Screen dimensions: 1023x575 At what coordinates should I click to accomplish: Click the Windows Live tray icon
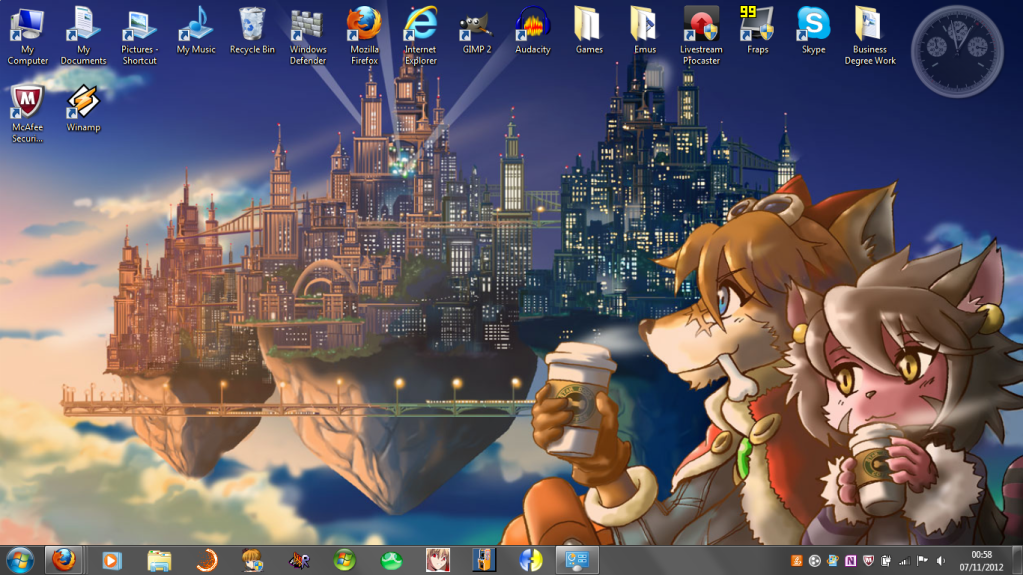pos(832,561)
